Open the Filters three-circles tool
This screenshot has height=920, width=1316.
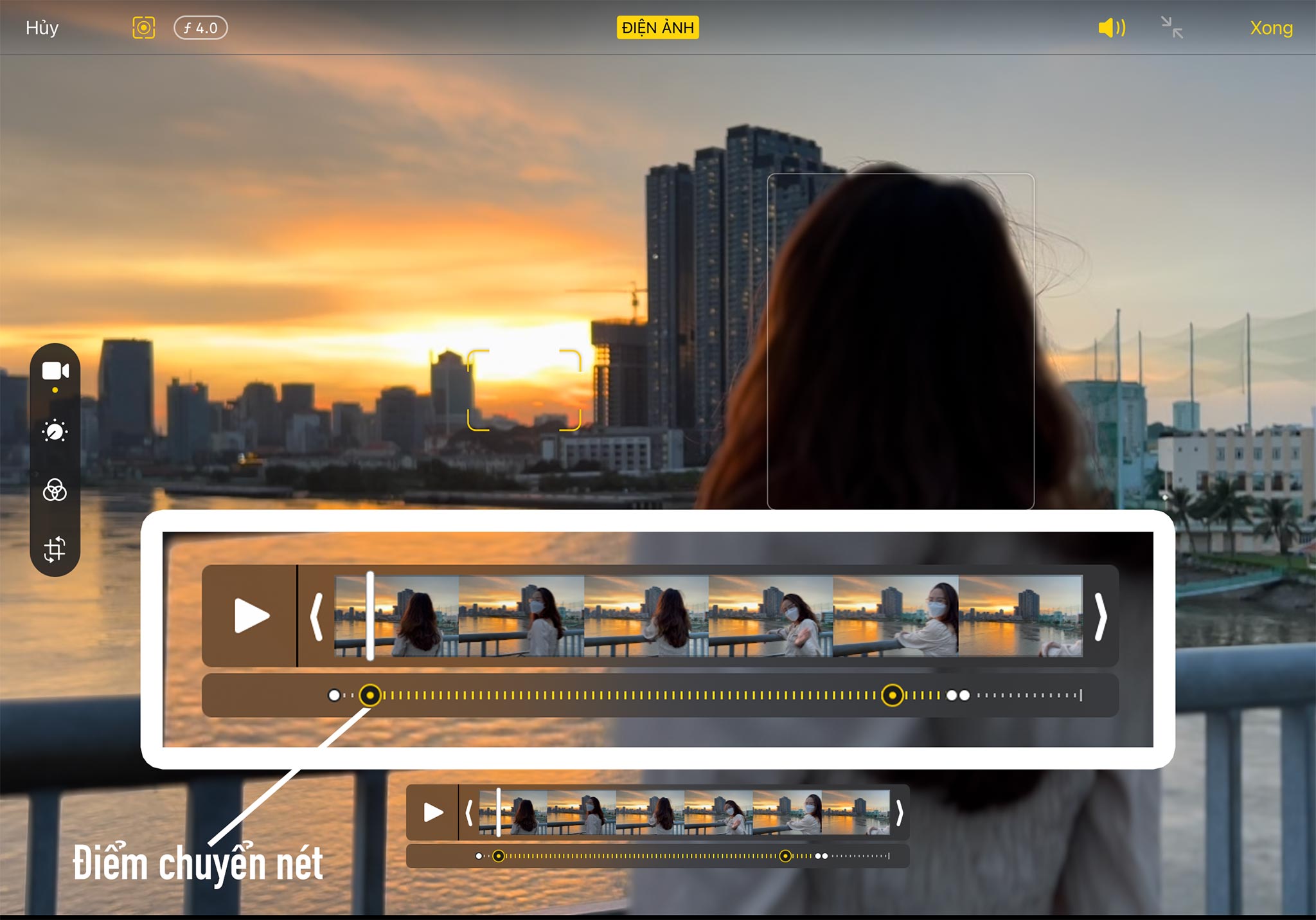coord(55,490)
